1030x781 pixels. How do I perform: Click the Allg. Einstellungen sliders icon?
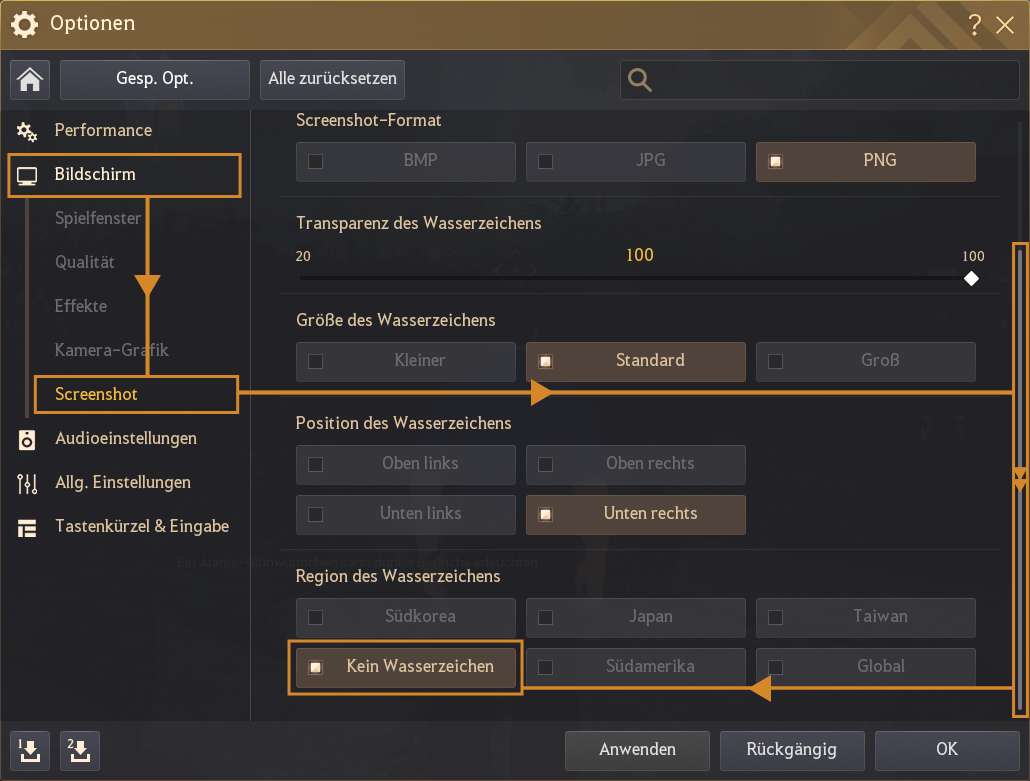pyautogui.click(x=27, y=483)
